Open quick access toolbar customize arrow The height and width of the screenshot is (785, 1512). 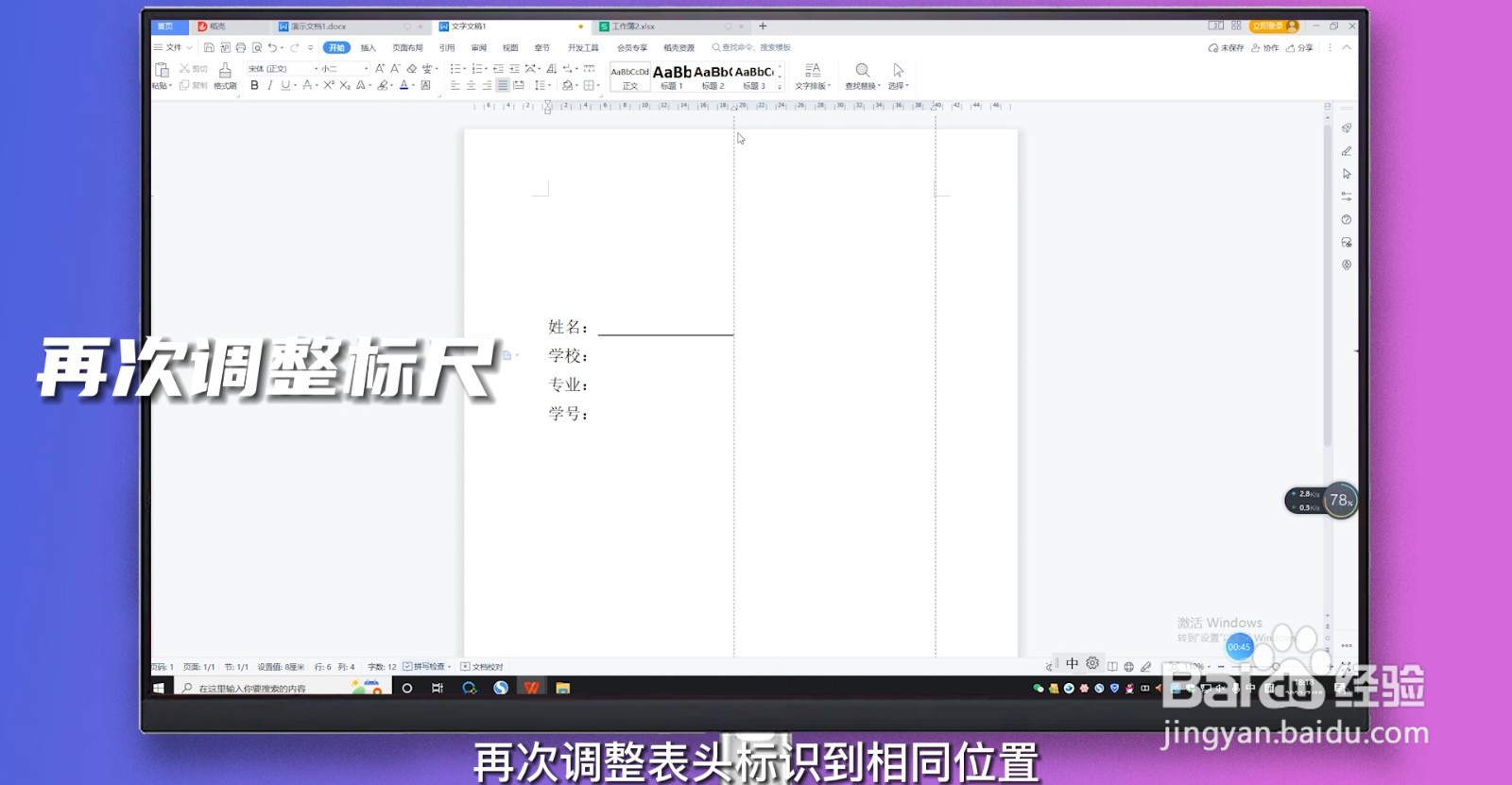coord(310,47)
